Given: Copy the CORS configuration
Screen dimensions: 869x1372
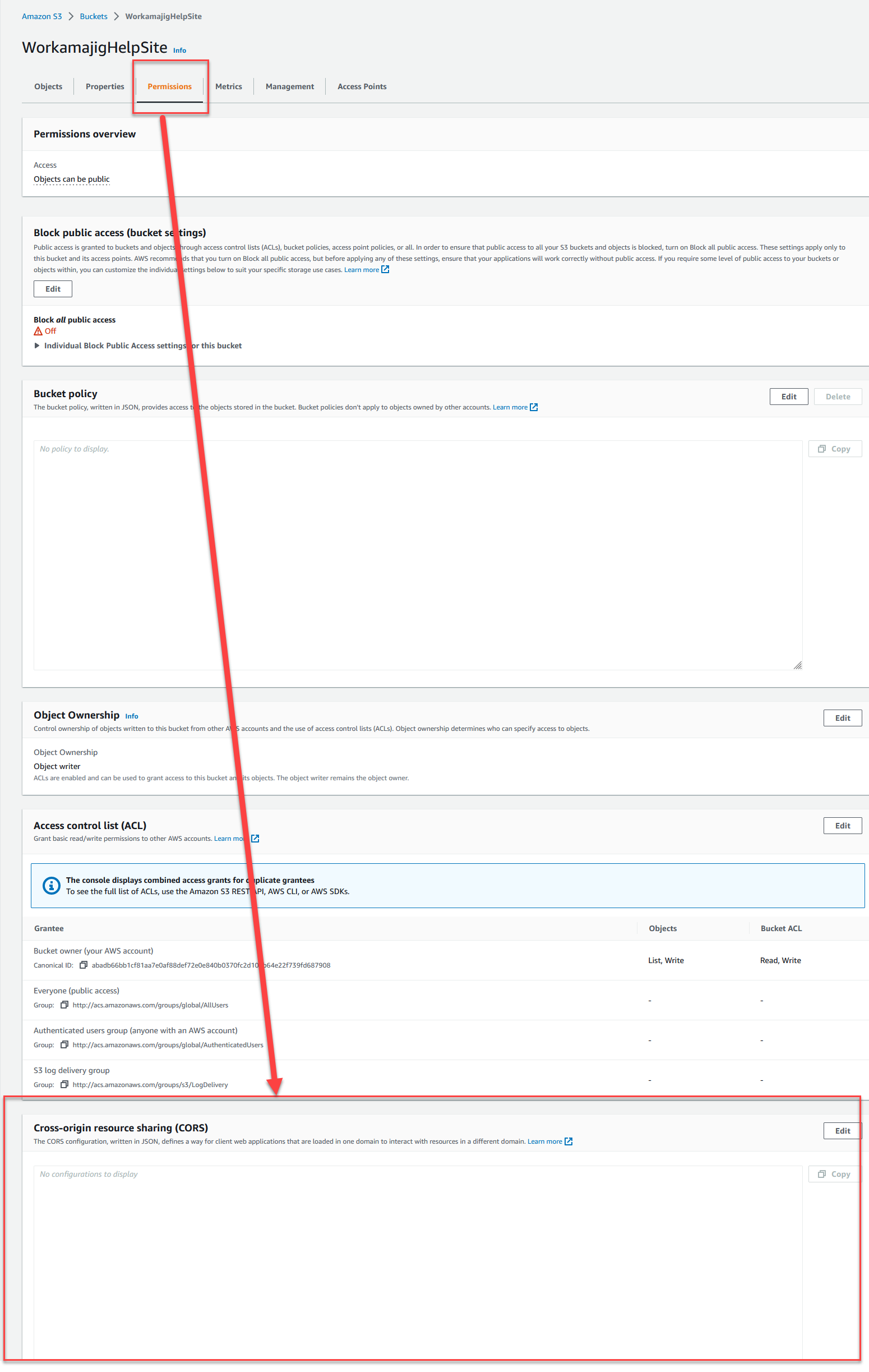Looking at the screenshot, I should click(835, 1175).
